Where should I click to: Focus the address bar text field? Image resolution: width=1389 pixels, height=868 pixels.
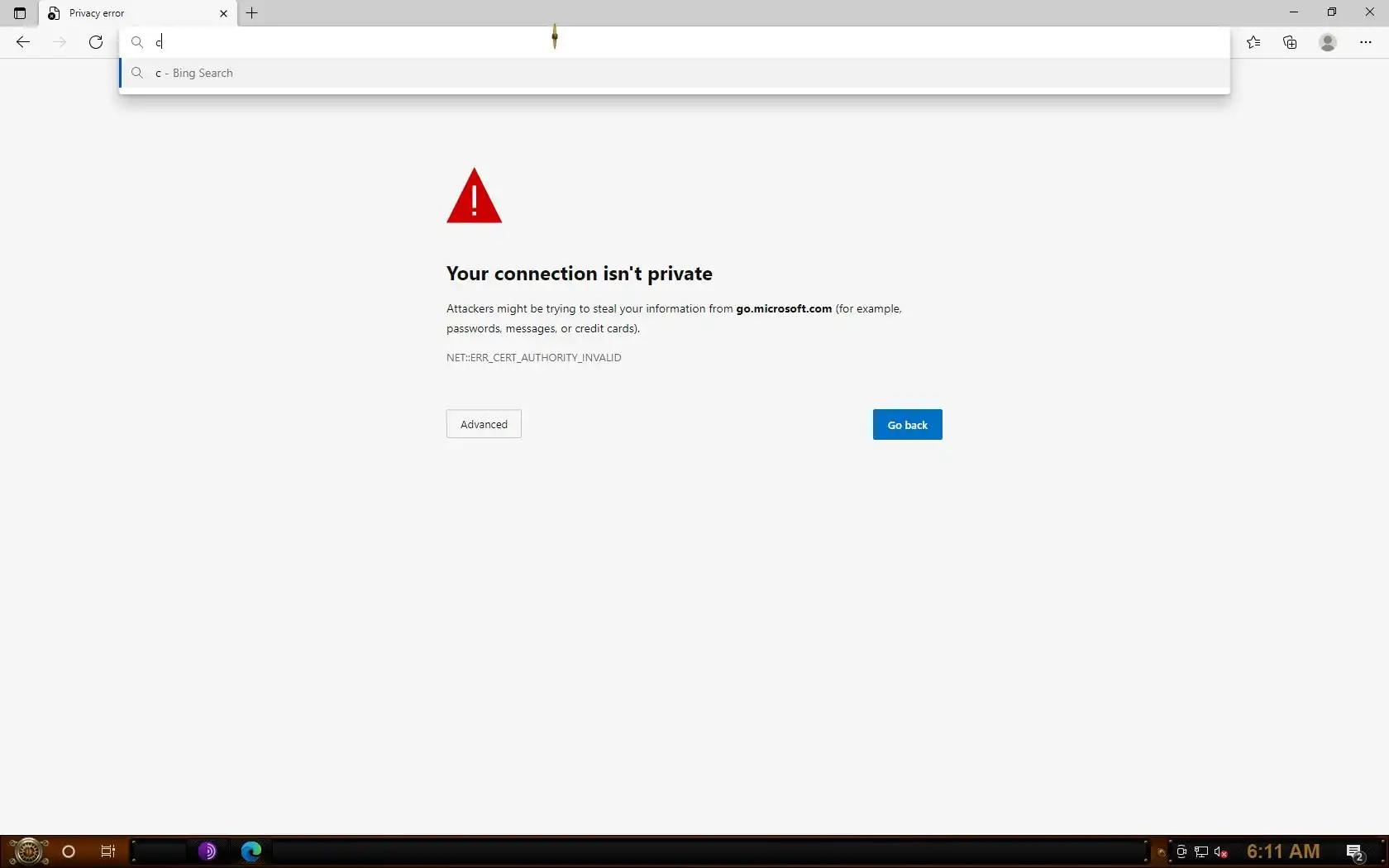tap(674, 42)
